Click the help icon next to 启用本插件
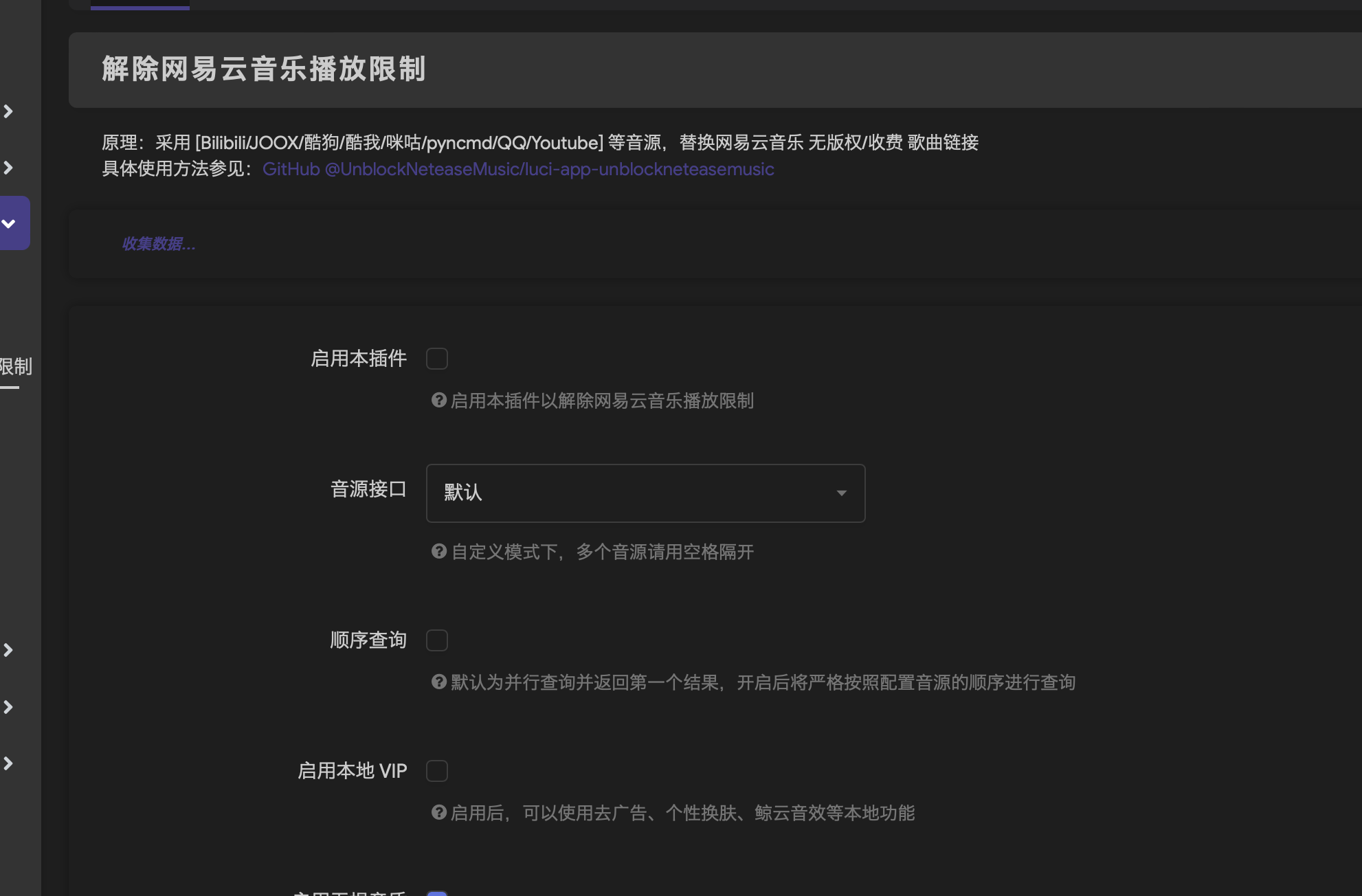1362x896 pixels. (x=438, y=401)
